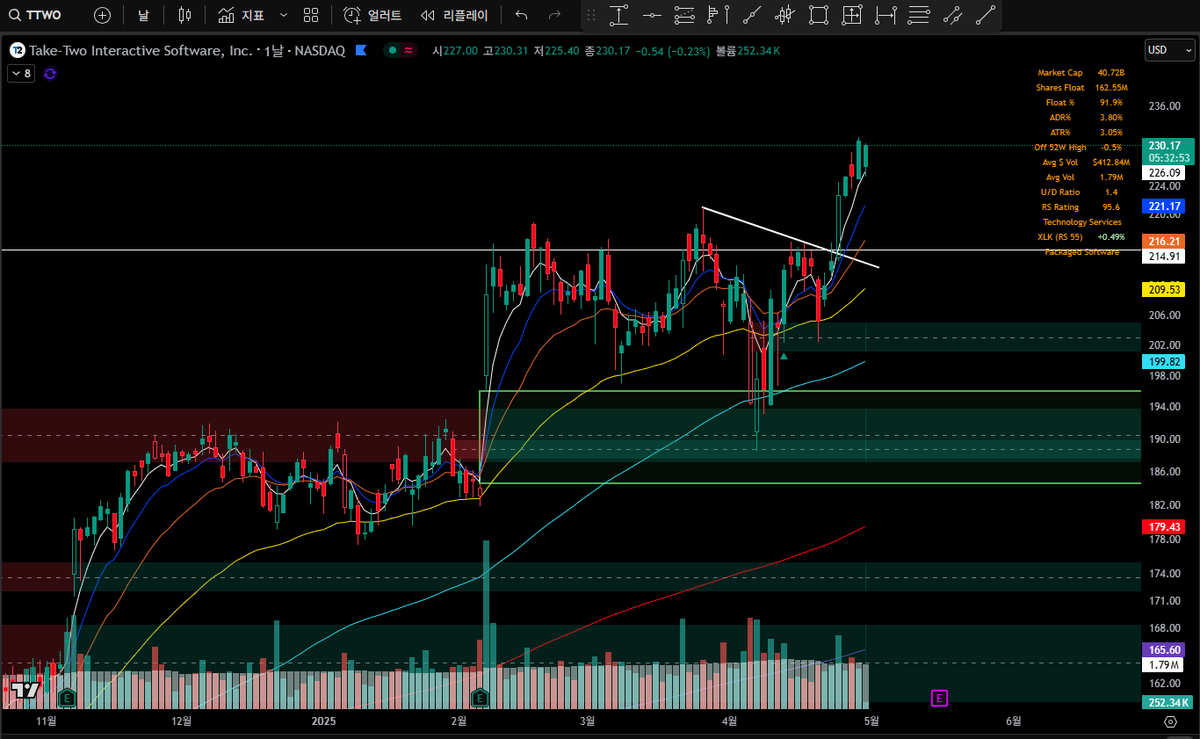This screenshot has height=739, width=1200.
Task: Undo the last chart action
Action: (521, 15)
